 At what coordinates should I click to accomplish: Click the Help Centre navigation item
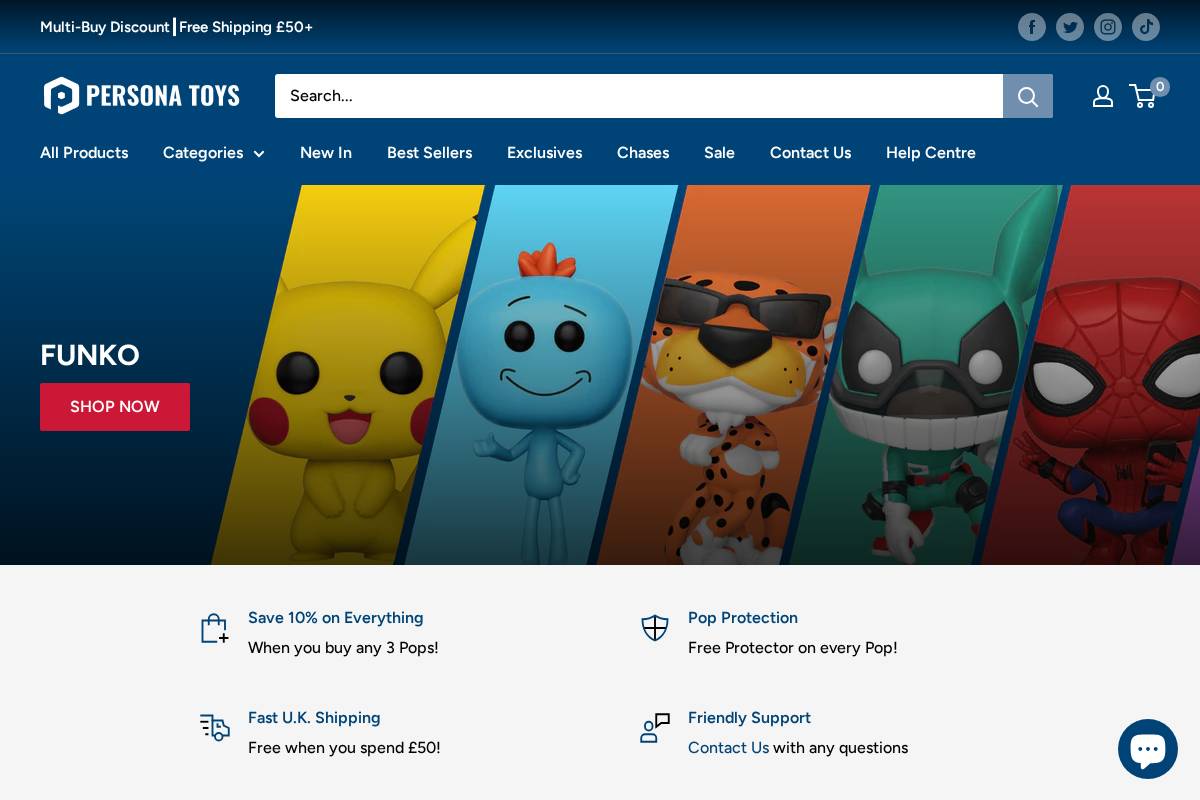click(x=931, y=153)
